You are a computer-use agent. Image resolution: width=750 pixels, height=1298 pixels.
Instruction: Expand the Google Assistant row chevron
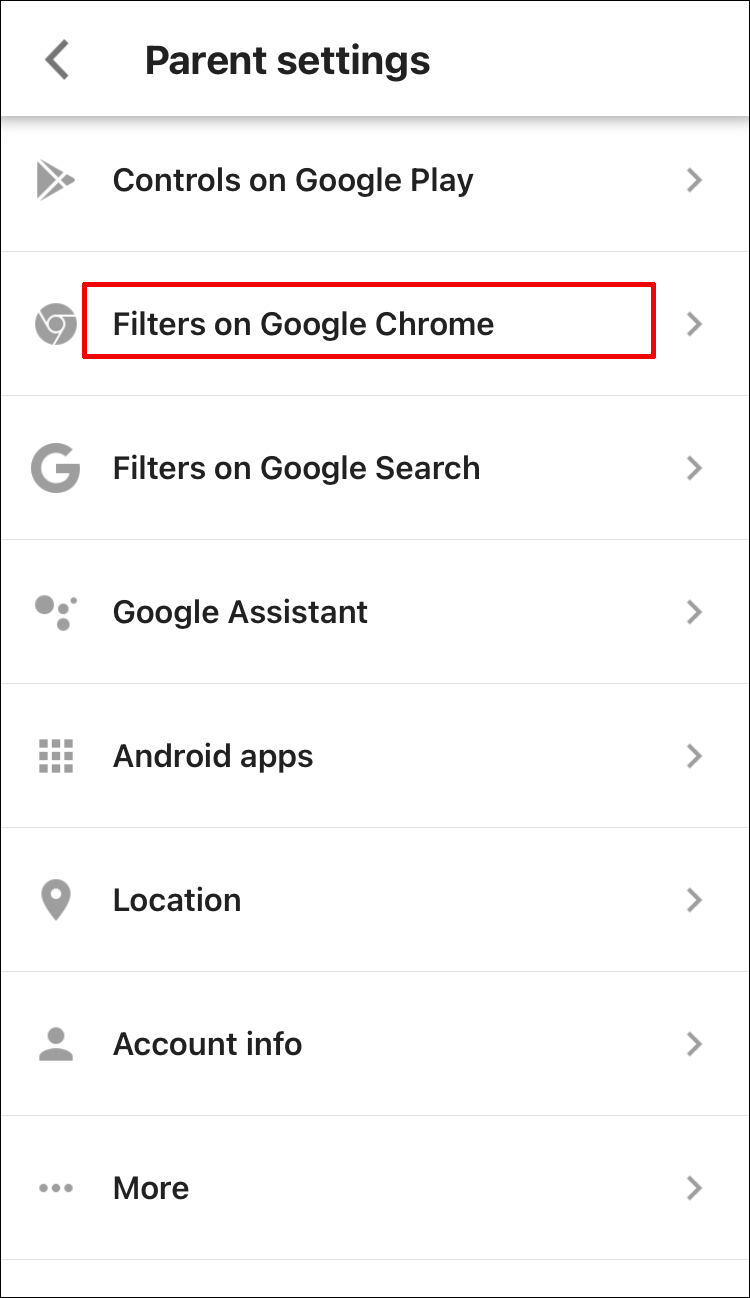pyautogui.click(x=694, y=612)
